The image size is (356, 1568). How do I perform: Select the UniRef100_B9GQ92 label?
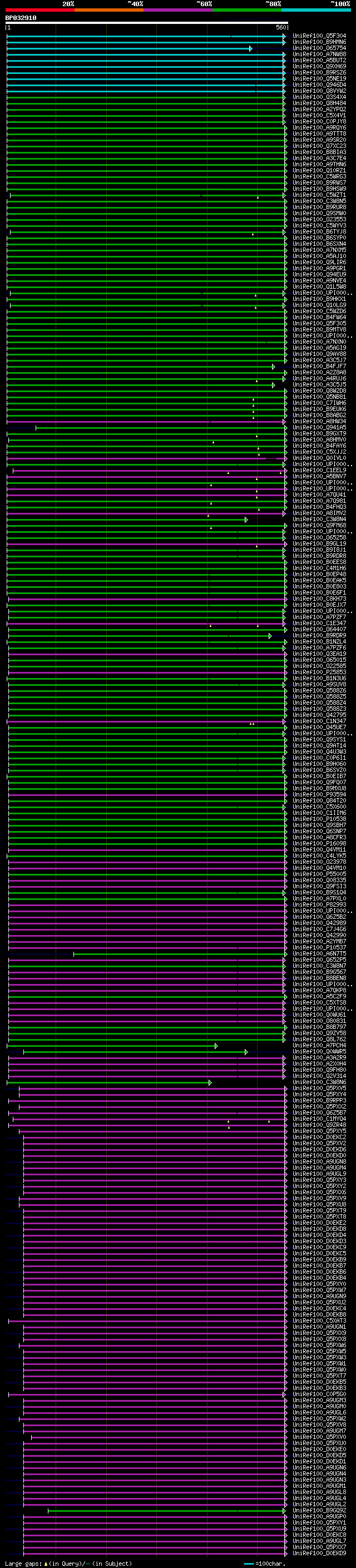click(319, 1510)
